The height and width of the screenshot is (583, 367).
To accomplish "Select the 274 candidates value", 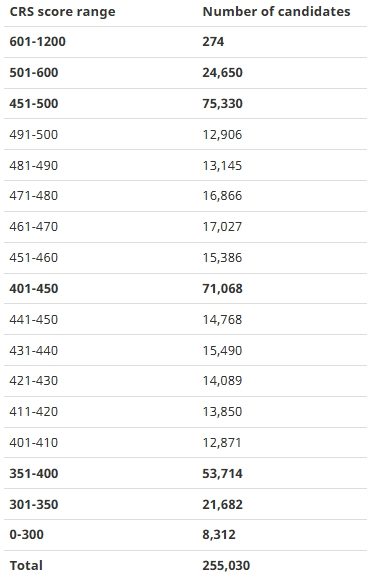I will point(213,42).
